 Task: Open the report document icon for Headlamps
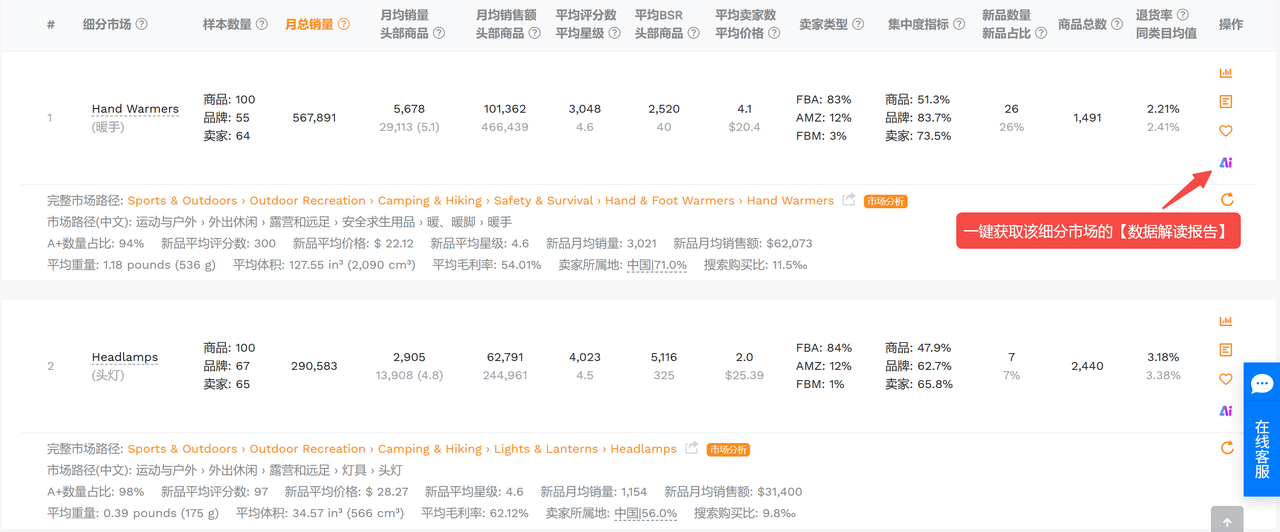tap(1225, 350)
